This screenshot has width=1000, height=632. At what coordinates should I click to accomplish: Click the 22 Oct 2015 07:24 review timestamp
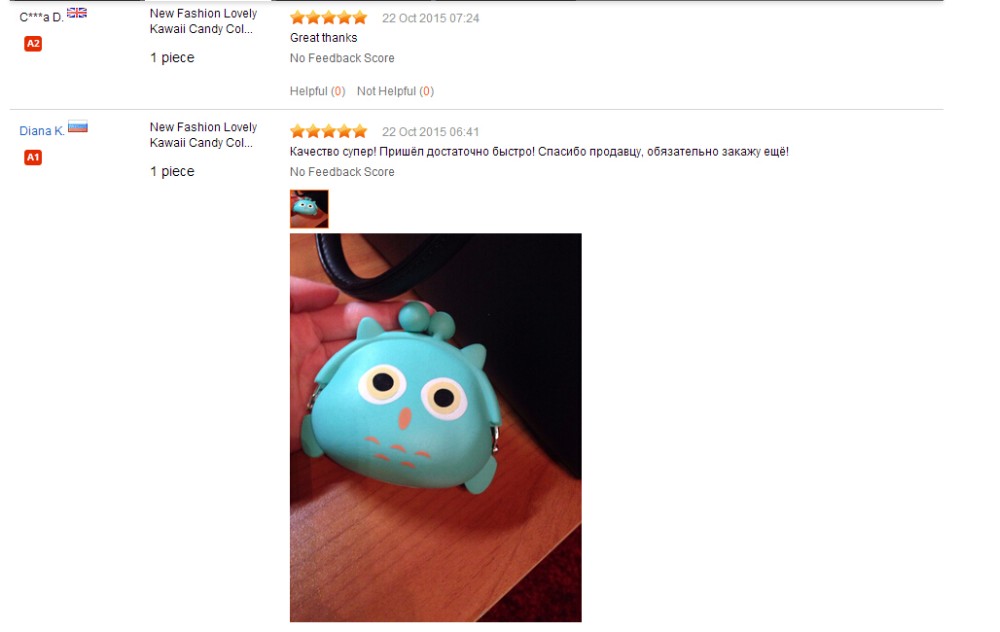[x=430, y=18]
